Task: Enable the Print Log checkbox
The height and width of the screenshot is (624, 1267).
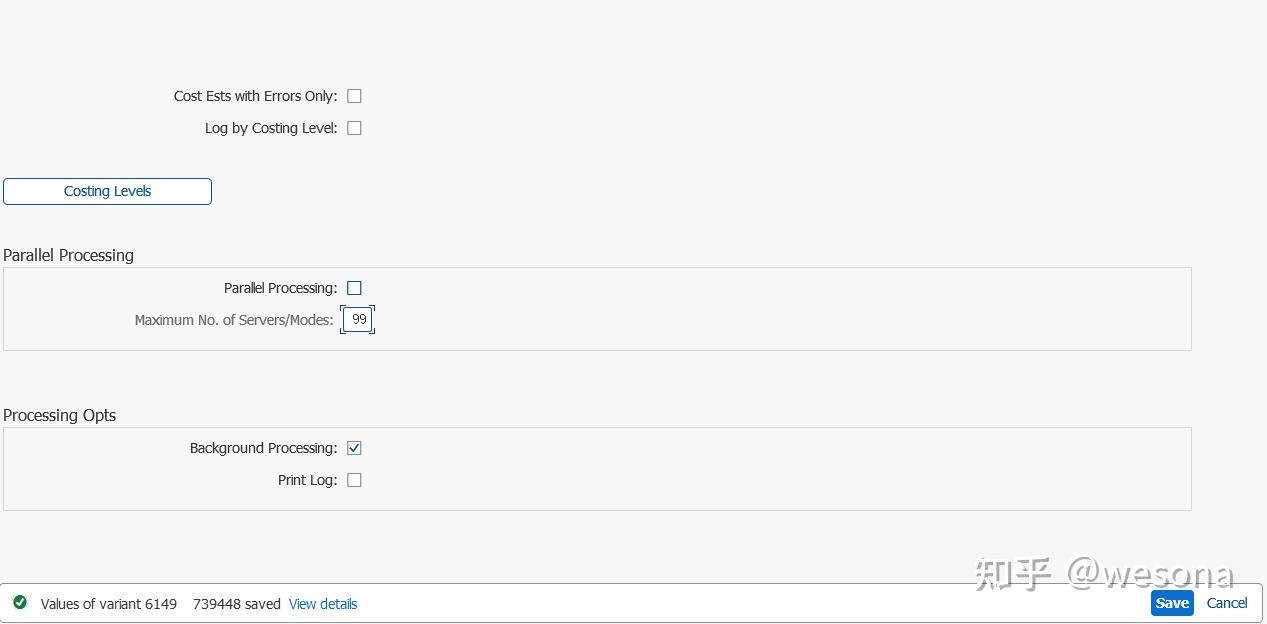Action: (x=354, y=480)
